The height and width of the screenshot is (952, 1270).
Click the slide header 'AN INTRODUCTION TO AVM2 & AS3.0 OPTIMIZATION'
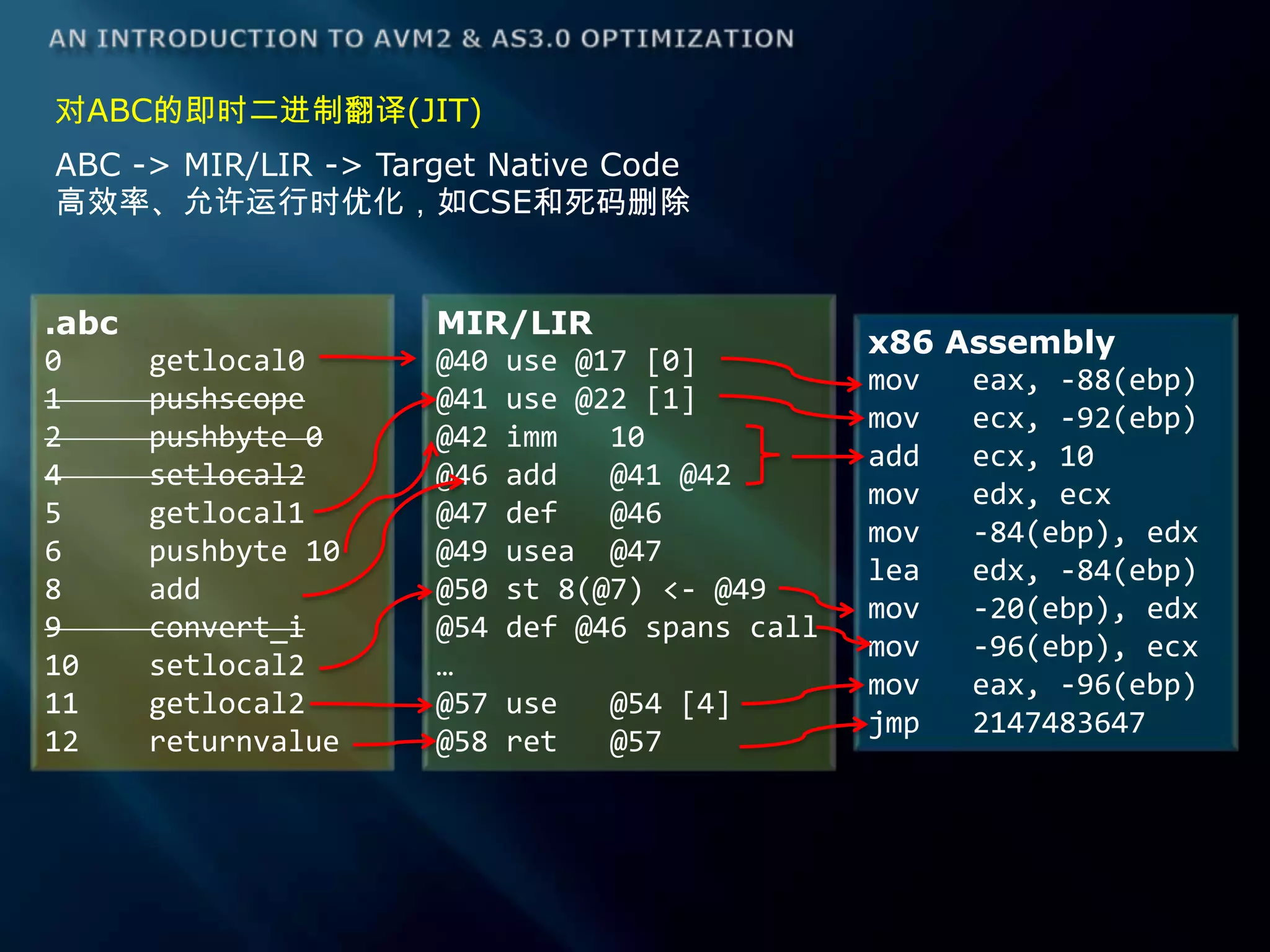421,39
